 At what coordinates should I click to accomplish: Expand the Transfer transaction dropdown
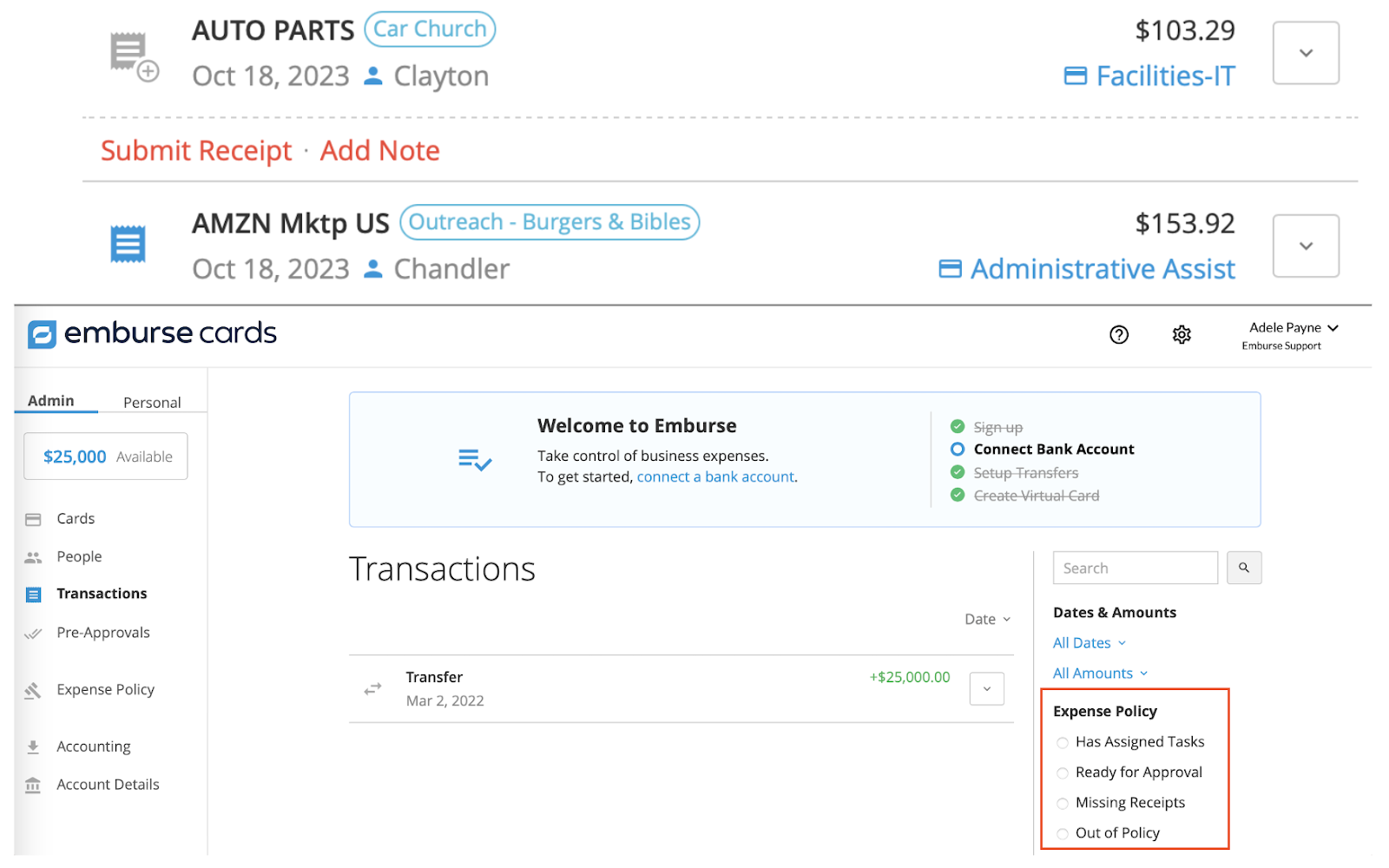tap(987, 689)
